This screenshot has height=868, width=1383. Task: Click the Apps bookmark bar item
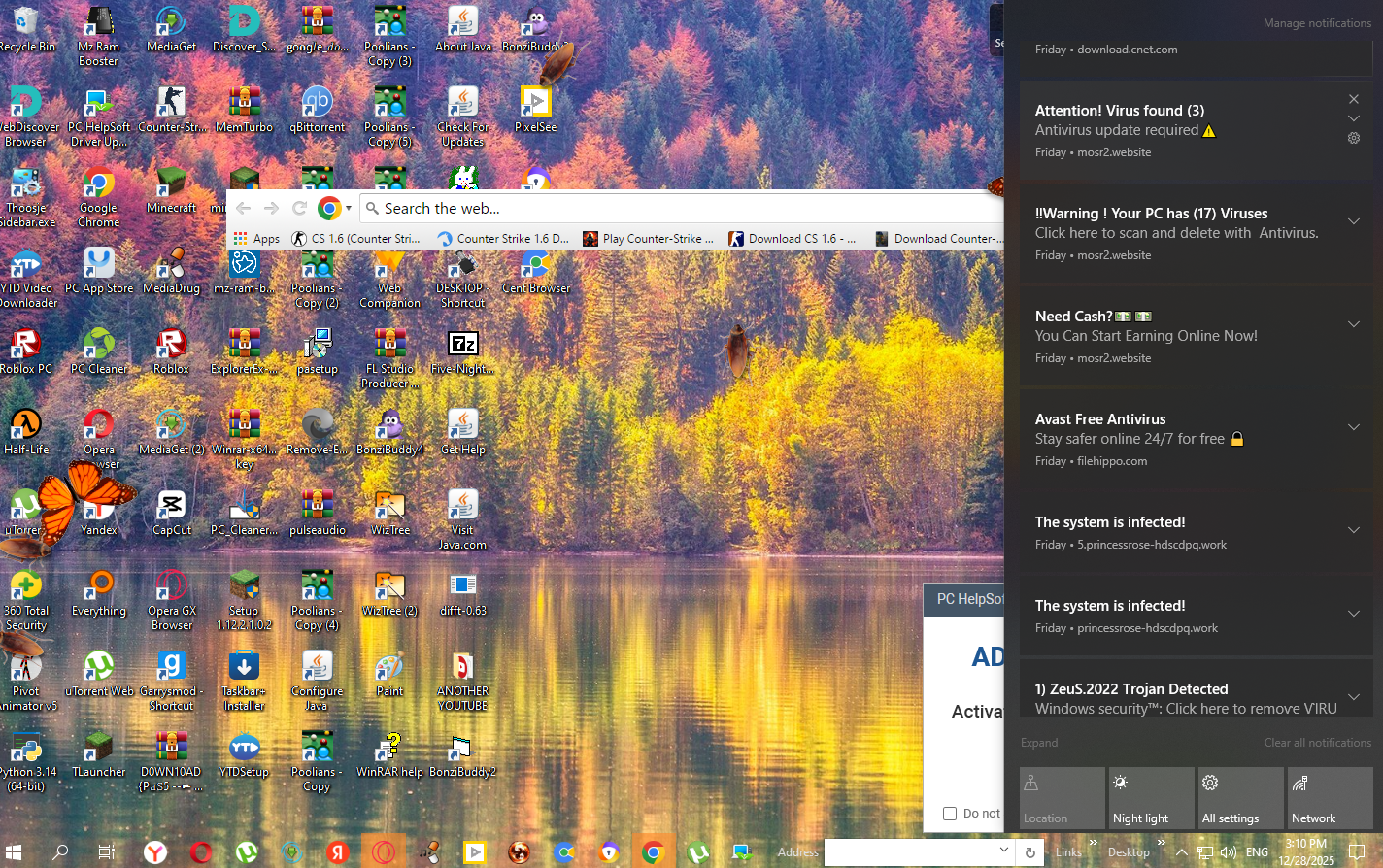click(256, 239)
